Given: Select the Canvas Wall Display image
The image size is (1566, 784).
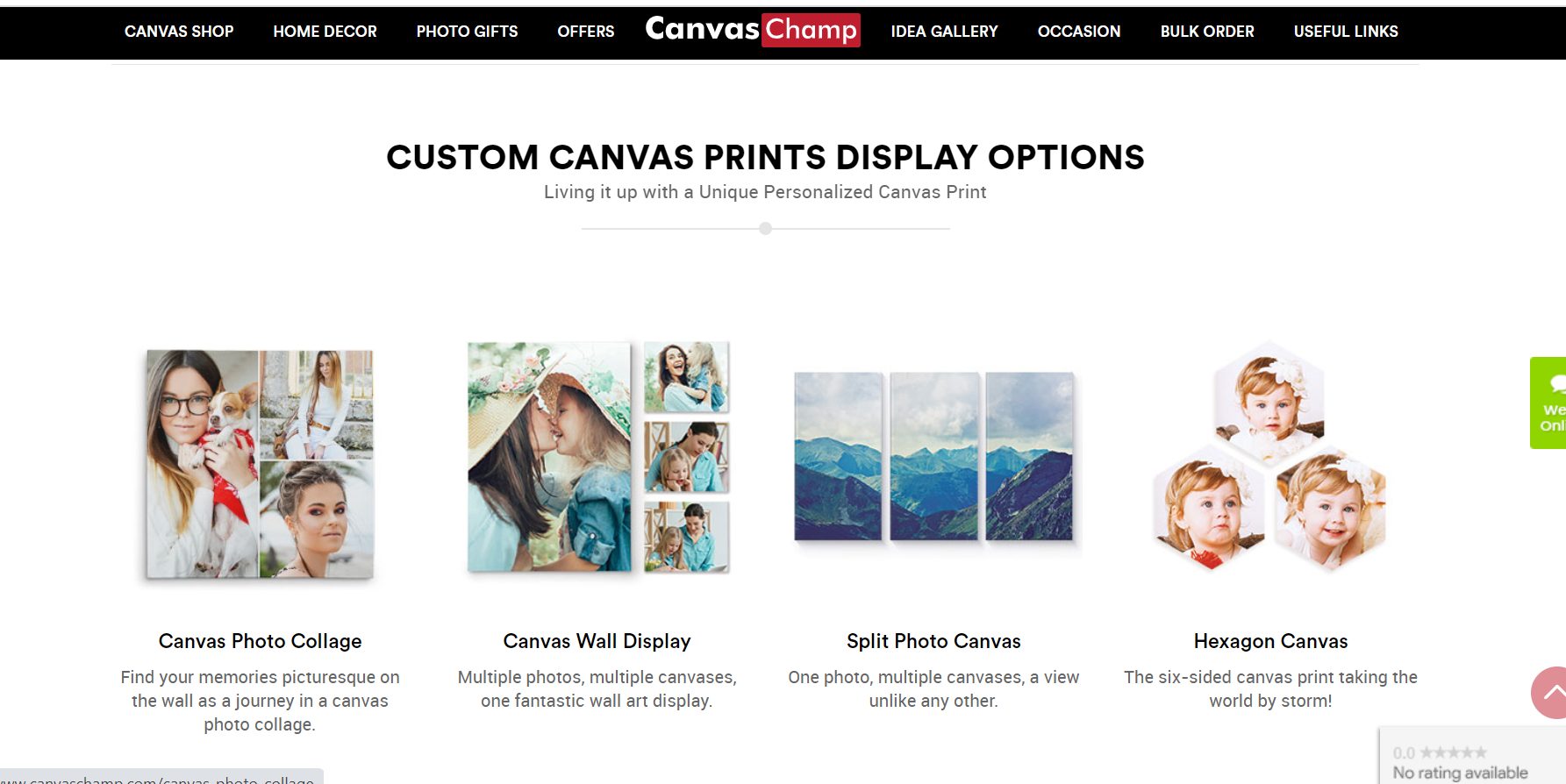Looking at the screenshot, I should [597, 458].
